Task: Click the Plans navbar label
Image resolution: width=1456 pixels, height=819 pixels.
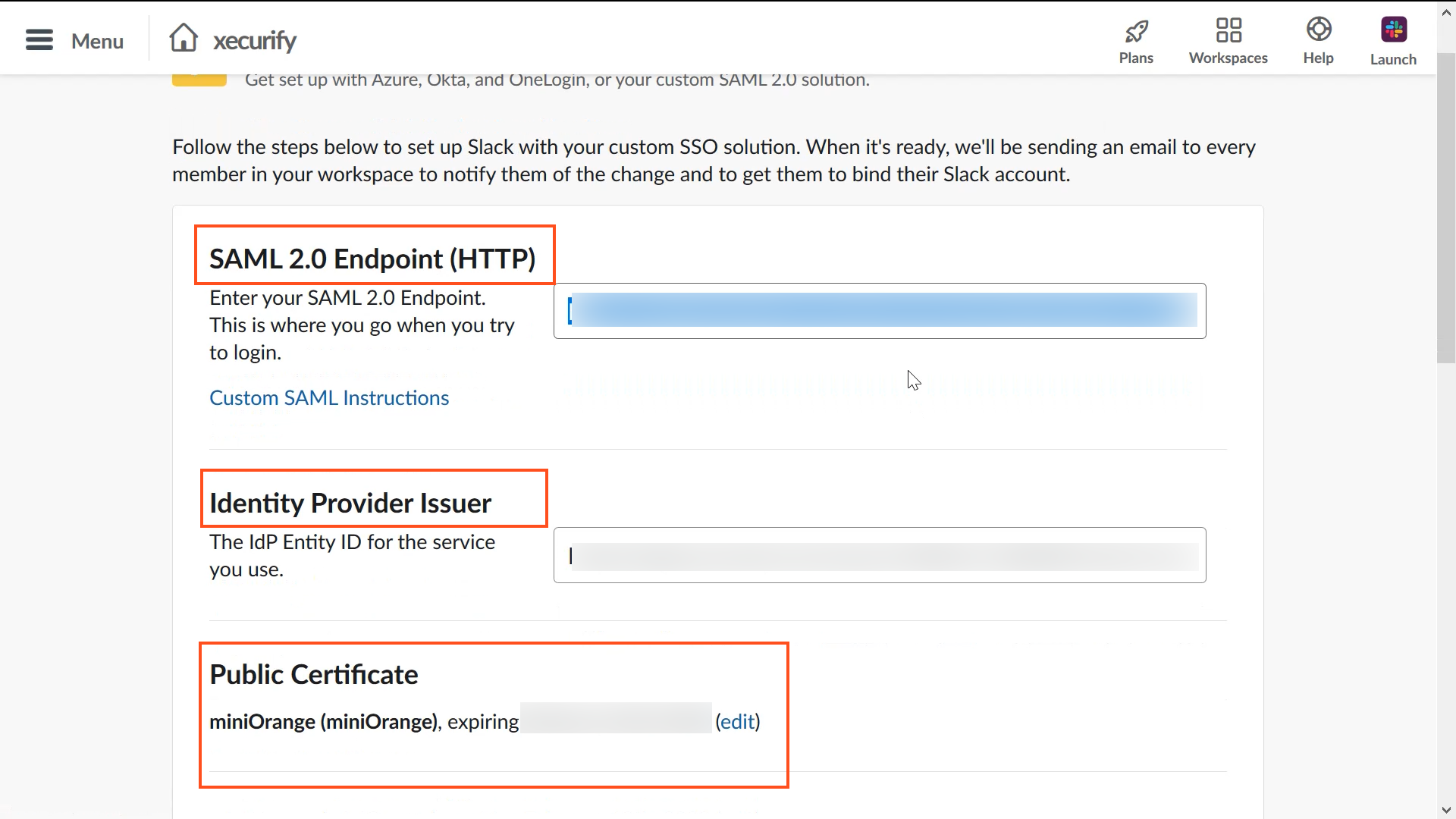Action: (1135, 56)
